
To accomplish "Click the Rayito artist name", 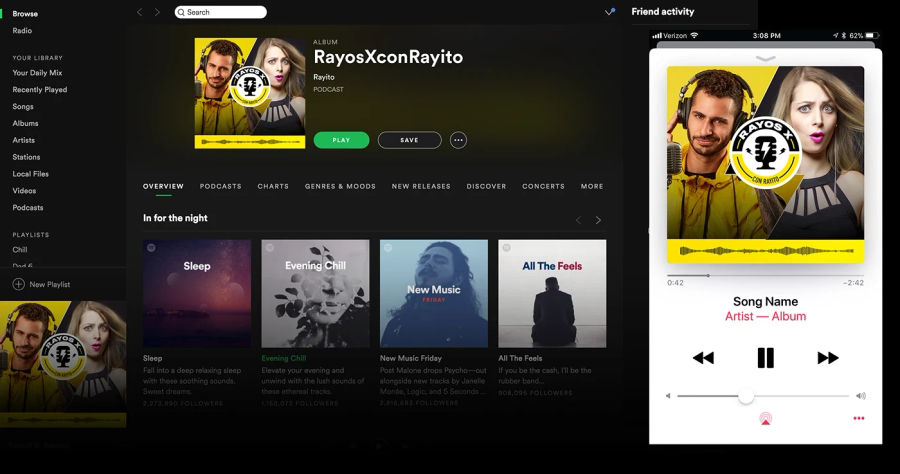I will point(324,77).
